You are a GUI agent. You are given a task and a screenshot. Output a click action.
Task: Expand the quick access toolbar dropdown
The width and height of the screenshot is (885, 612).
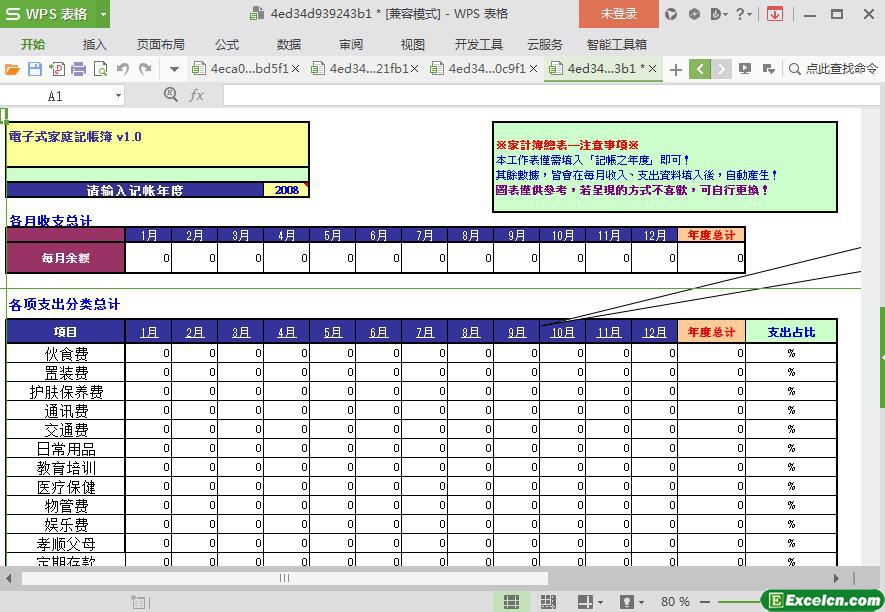pyautogui.click(x=174, y=69)
